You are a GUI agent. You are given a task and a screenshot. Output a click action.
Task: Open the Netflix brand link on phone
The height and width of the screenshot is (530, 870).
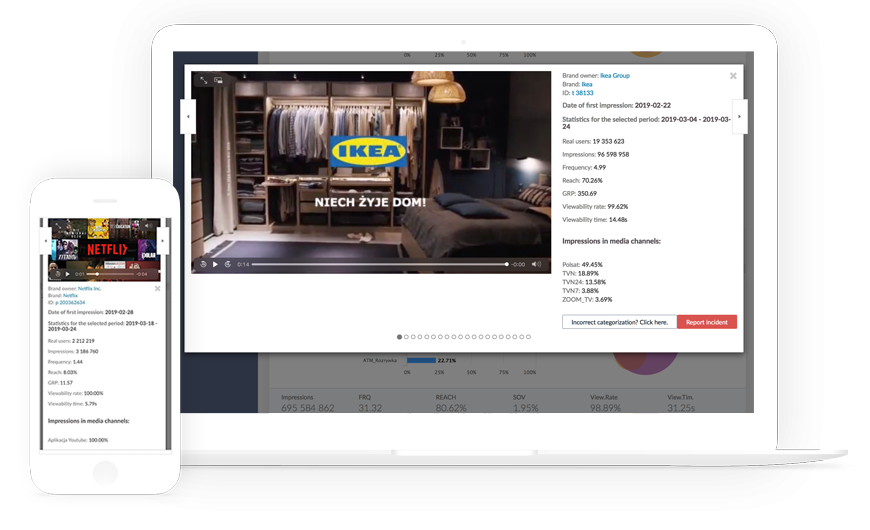point(70,296)
